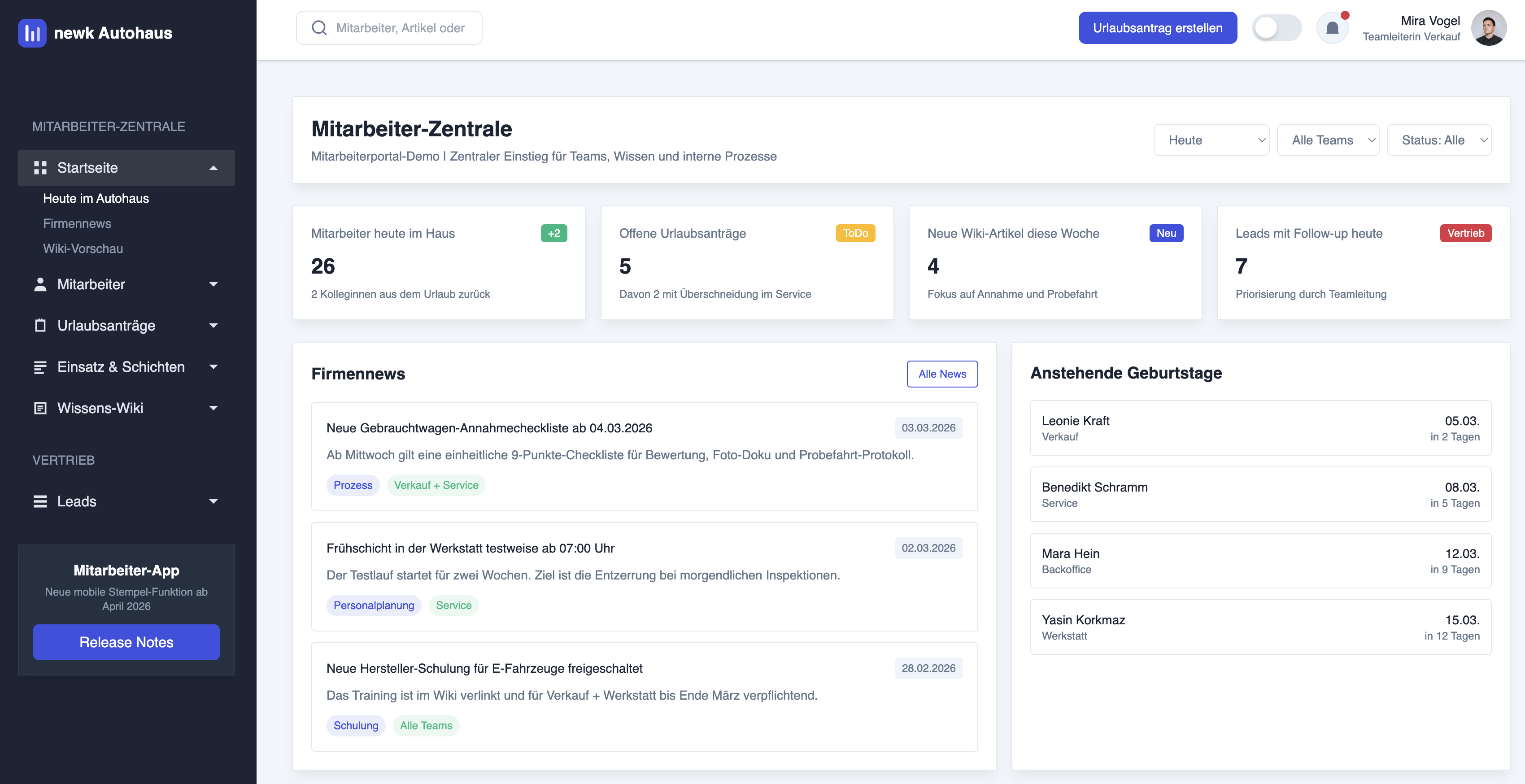The height and width of the screenshot is (784, 1525).
Task: Open the Heute date dropdown
Action: tap(1211, 140)
